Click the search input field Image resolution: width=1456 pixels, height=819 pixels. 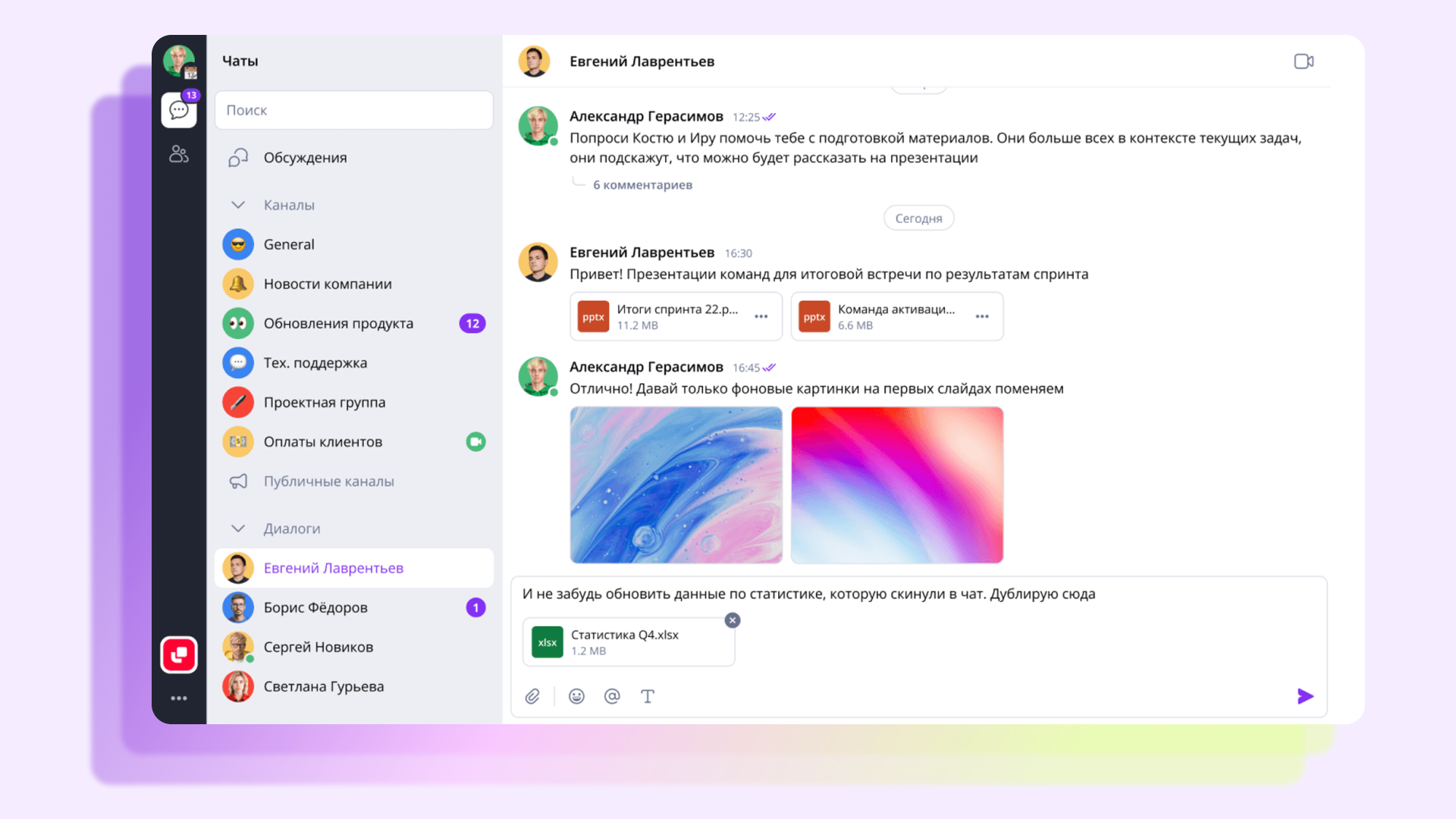point(353,109)
